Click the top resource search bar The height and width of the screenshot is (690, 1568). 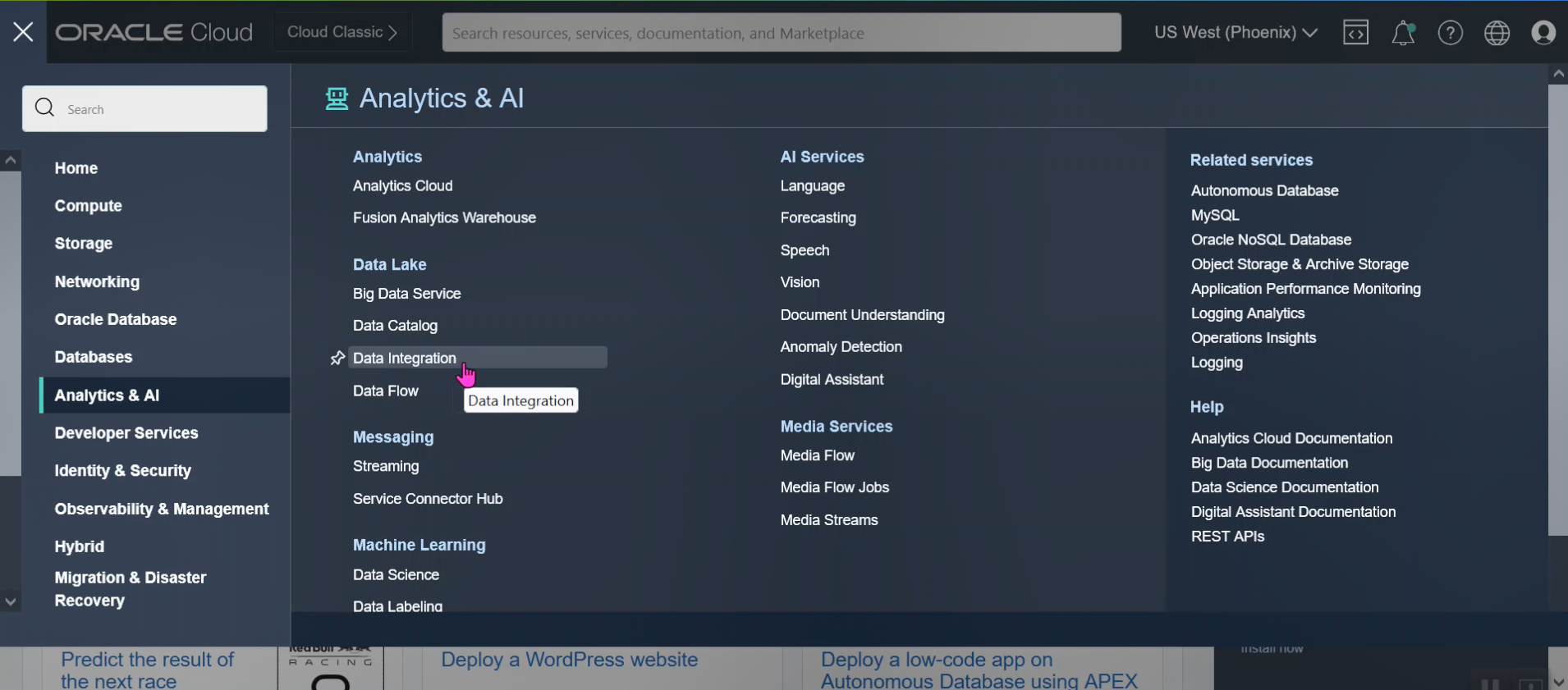782,33
